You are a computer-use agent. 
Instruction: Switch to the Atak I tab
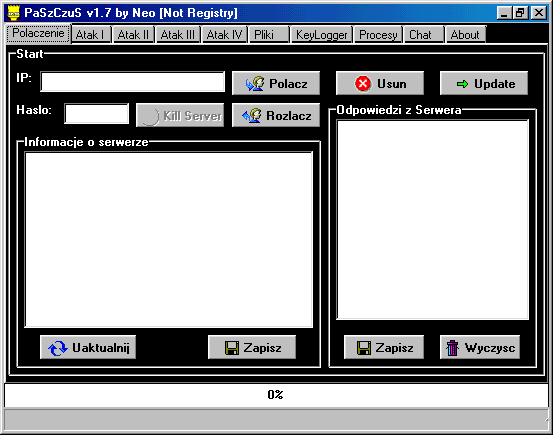point(91,35)
